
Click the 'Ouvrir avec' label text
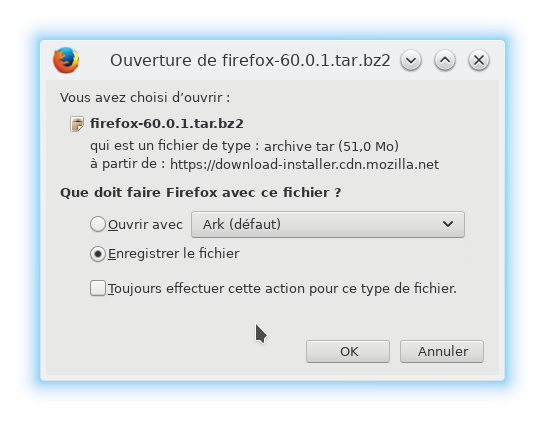tap(145, 225)
